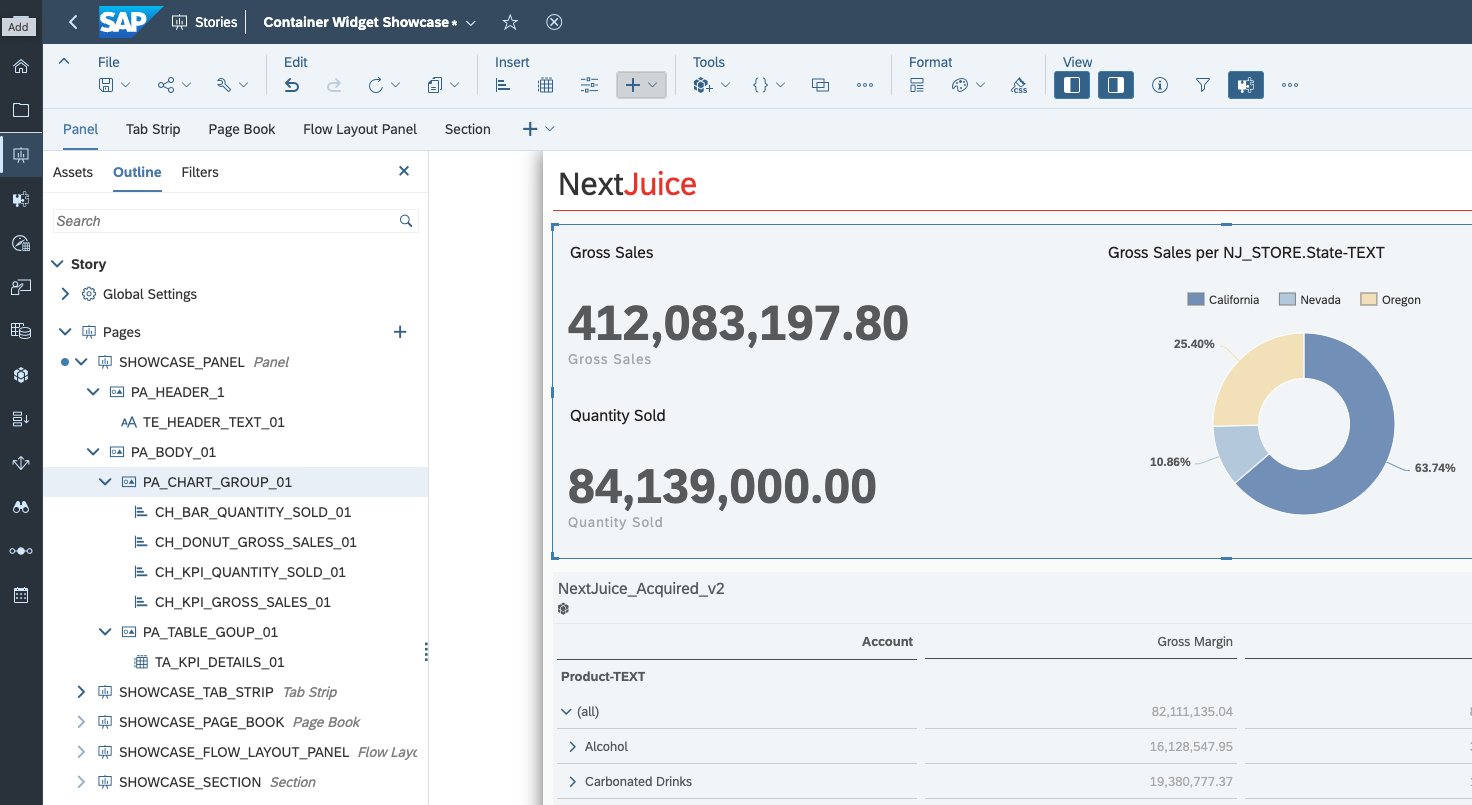Screen dimensions: 1472x805
Task: Edit CSS using the CSS icon under Format
Action: click(x=1018, y=85)
